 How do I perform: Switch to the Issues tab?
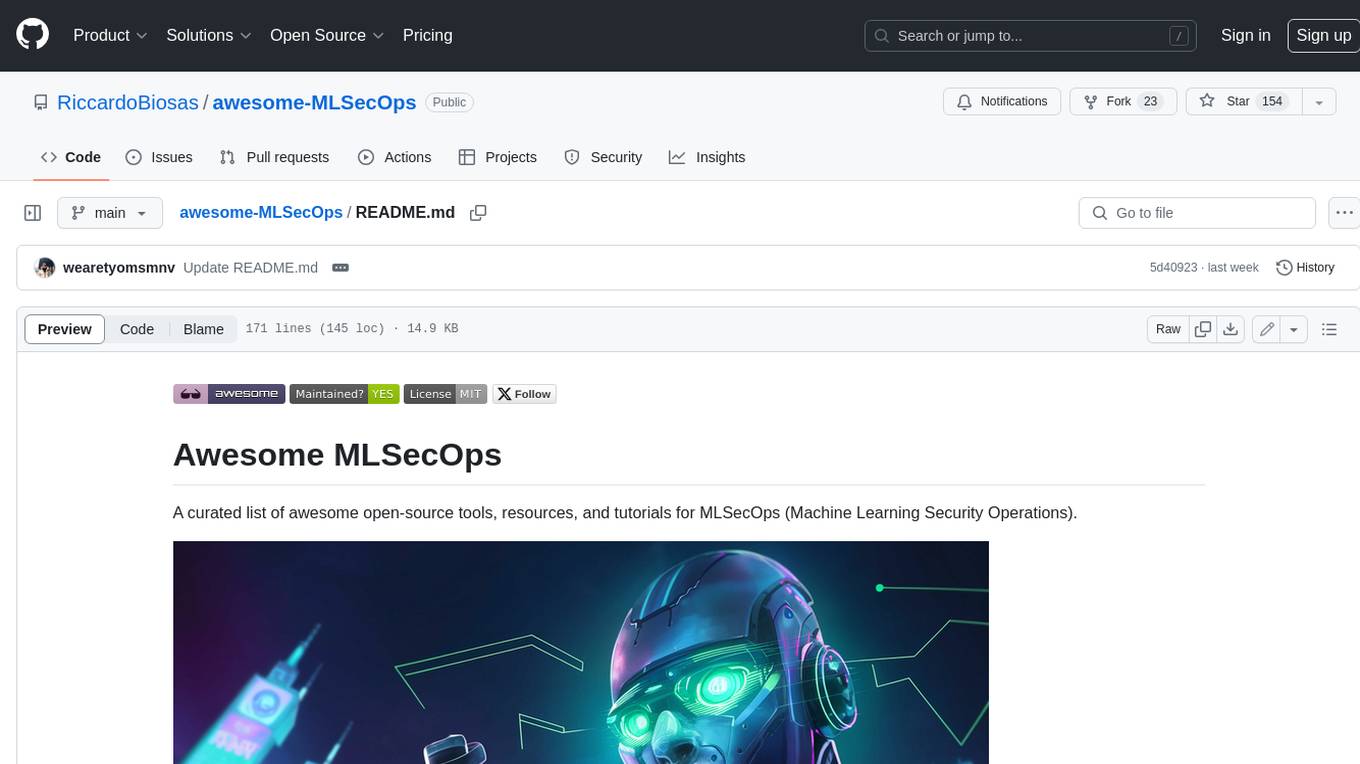point(159,157)
